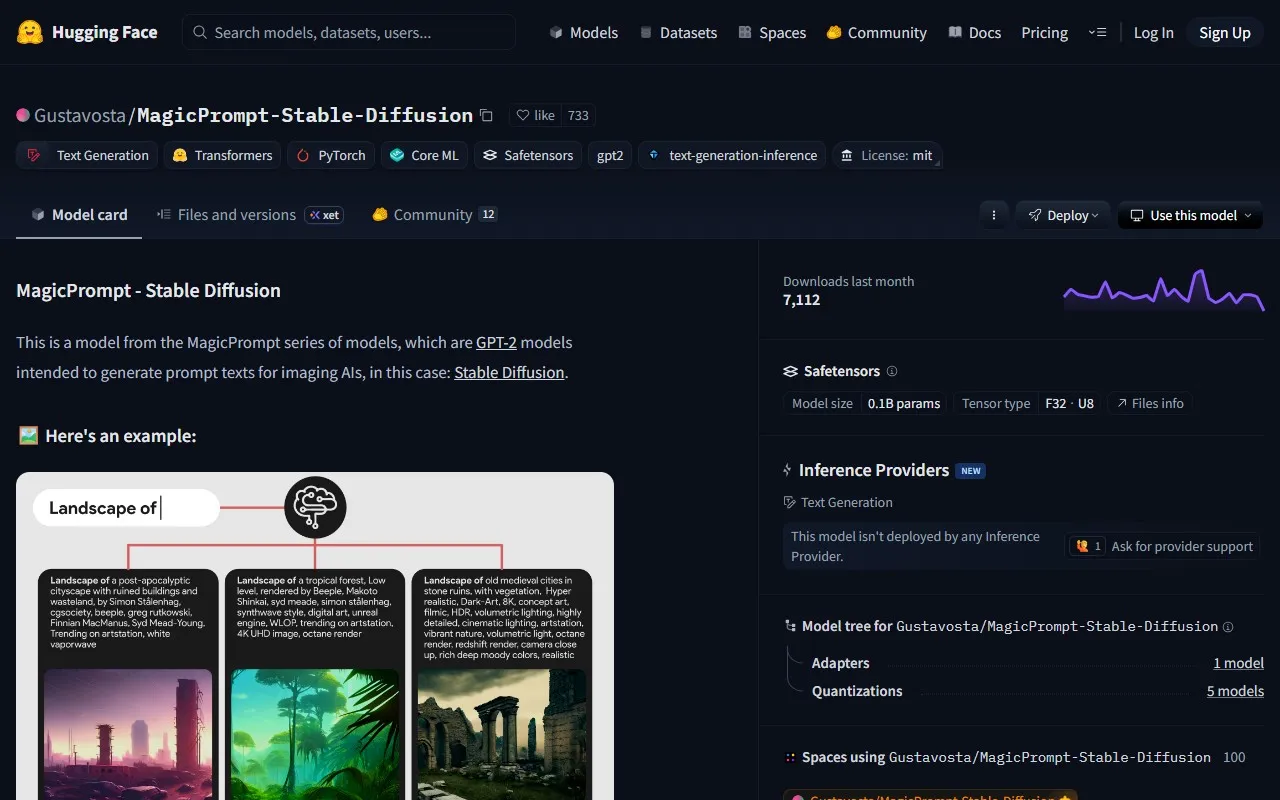Expand the navigation overflow menu icon

[1097, 32]
